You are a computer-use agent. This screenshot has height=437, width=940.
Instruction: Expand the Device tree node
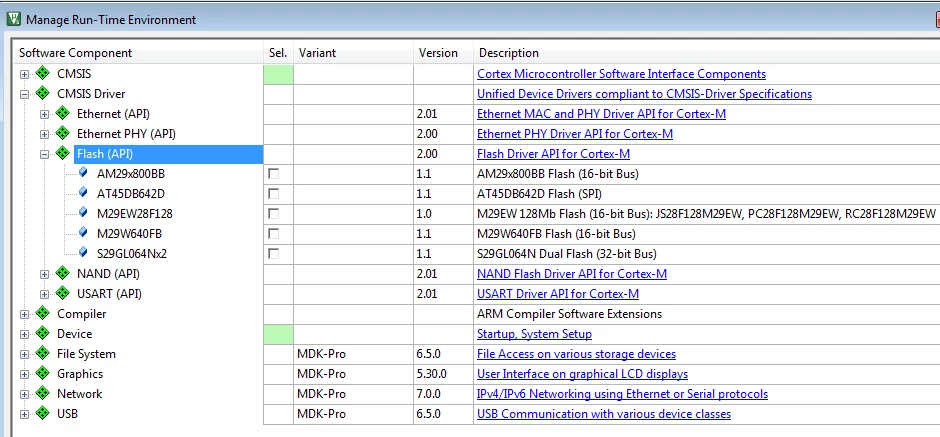[24, 334]
